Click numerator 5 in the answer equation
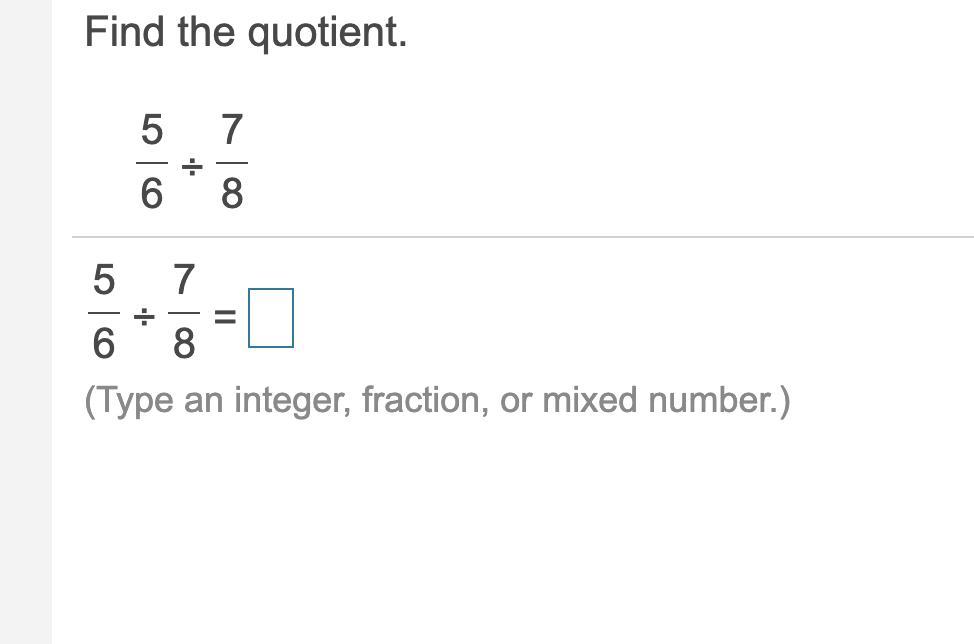Viewport: 974px width, 644px height. tap(104, 280)
